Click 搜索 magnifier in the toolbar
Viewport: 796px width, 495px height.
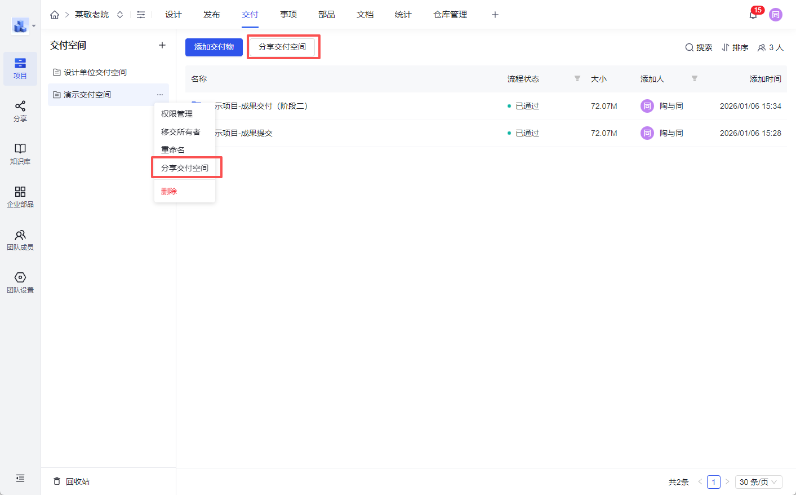pyautogui.click(x=698, y=47)
